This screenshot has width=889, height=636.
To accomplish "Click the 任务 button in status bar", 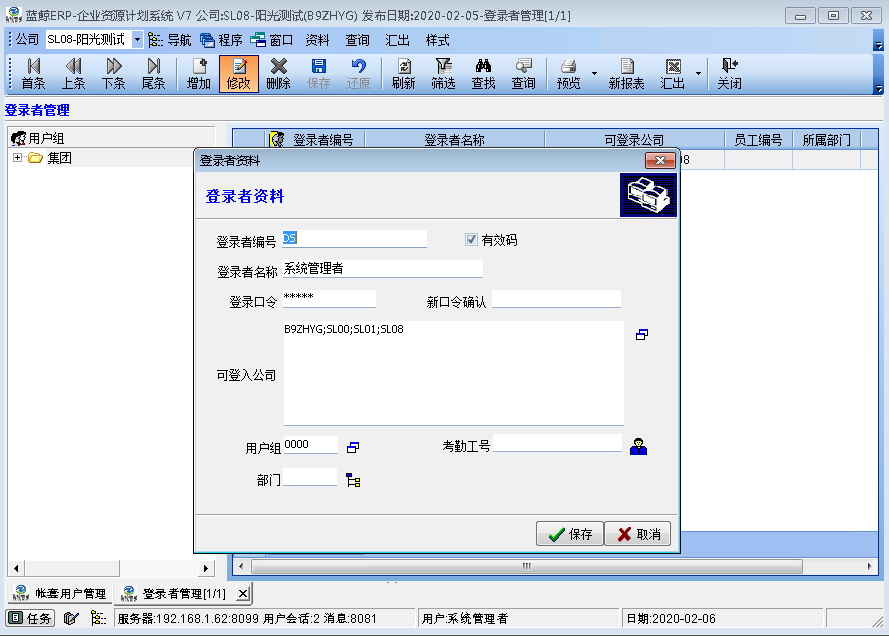I will 31,618.
